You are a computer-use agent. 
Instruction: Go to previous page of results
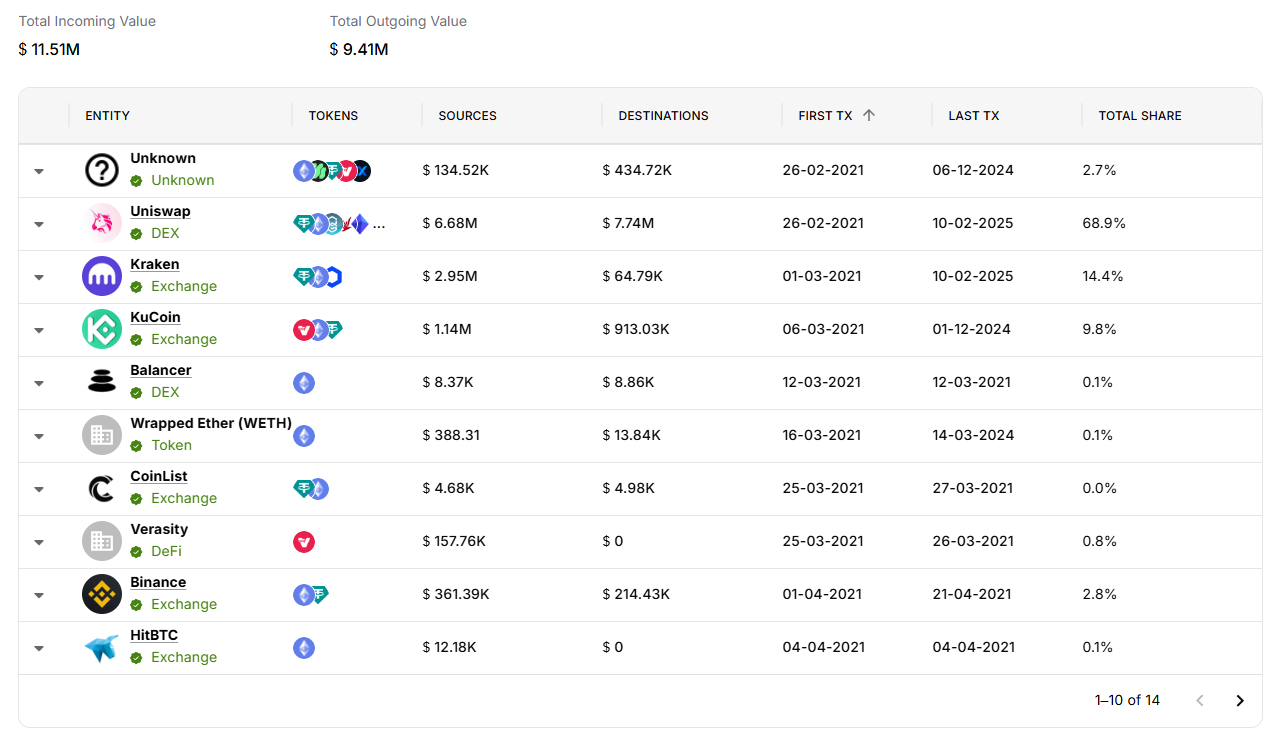click(1200, 701)
